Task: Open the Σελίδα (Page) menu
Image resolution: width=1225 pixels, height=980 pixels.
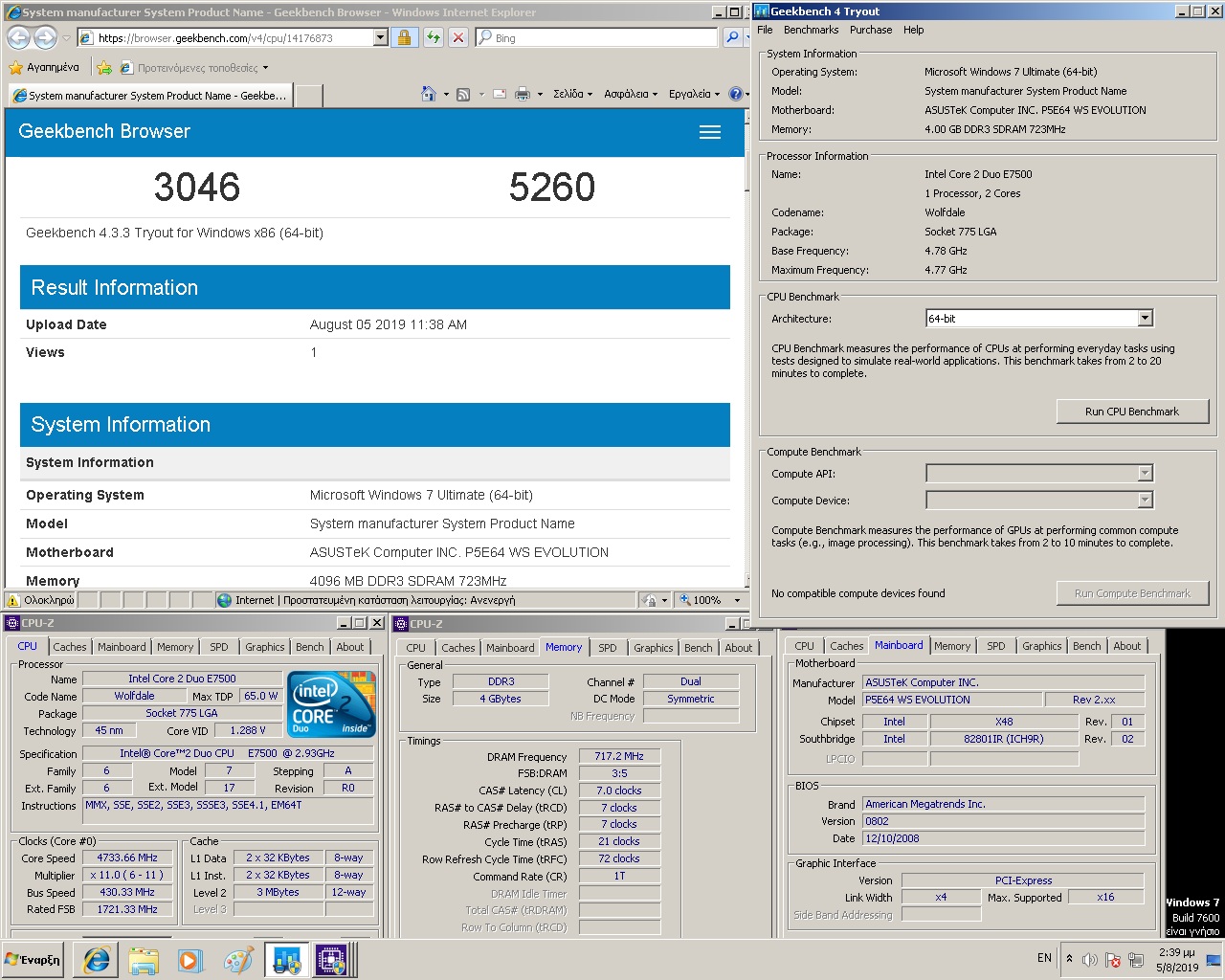Action: coord(572,94)
